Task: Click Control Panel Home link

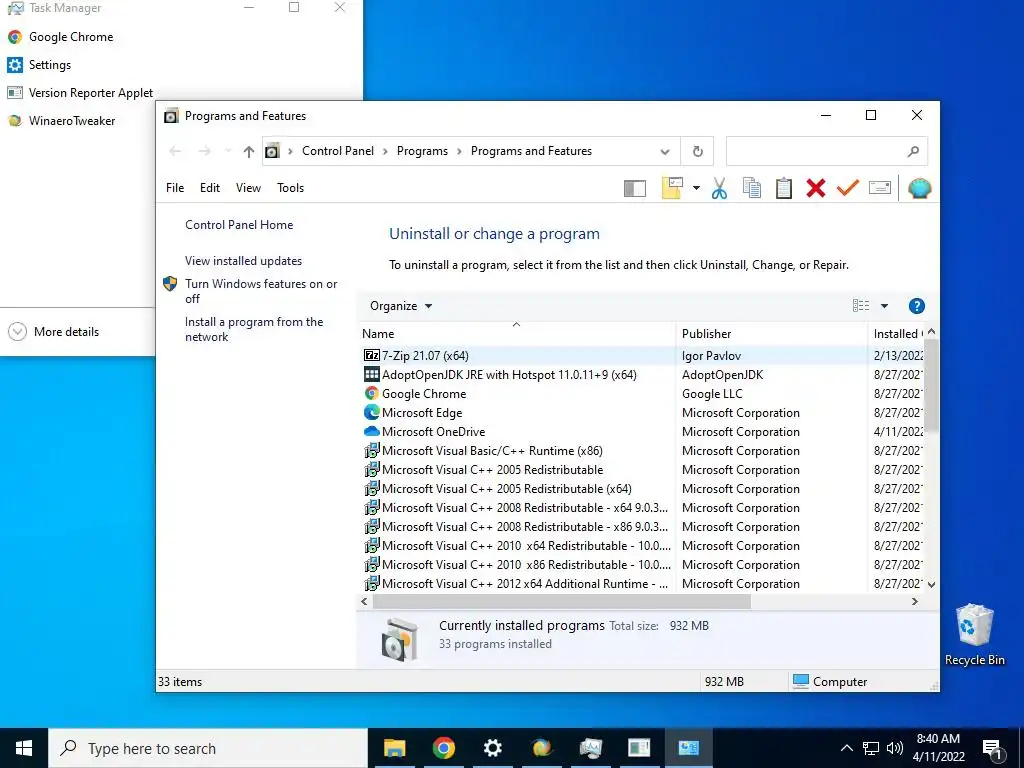Action: point(239,225)
